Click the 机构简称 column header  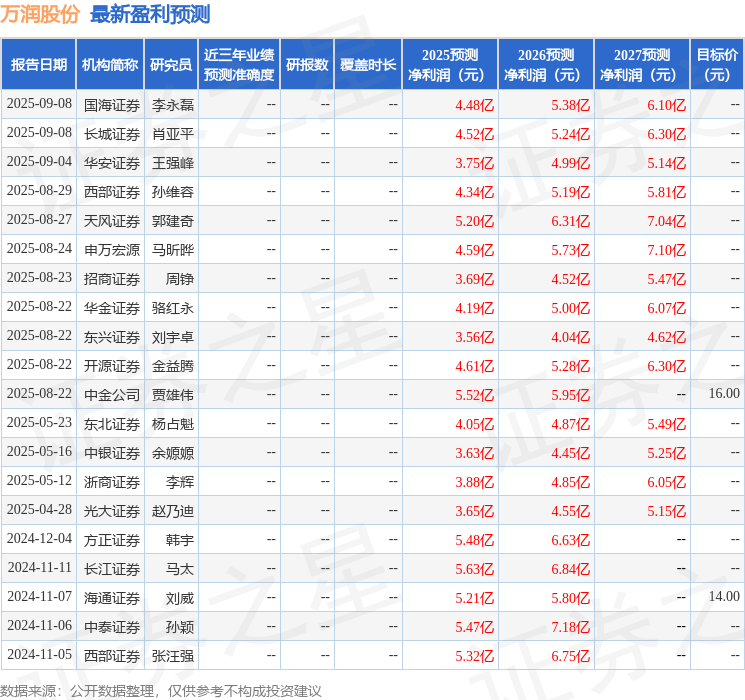click(110, 65)
